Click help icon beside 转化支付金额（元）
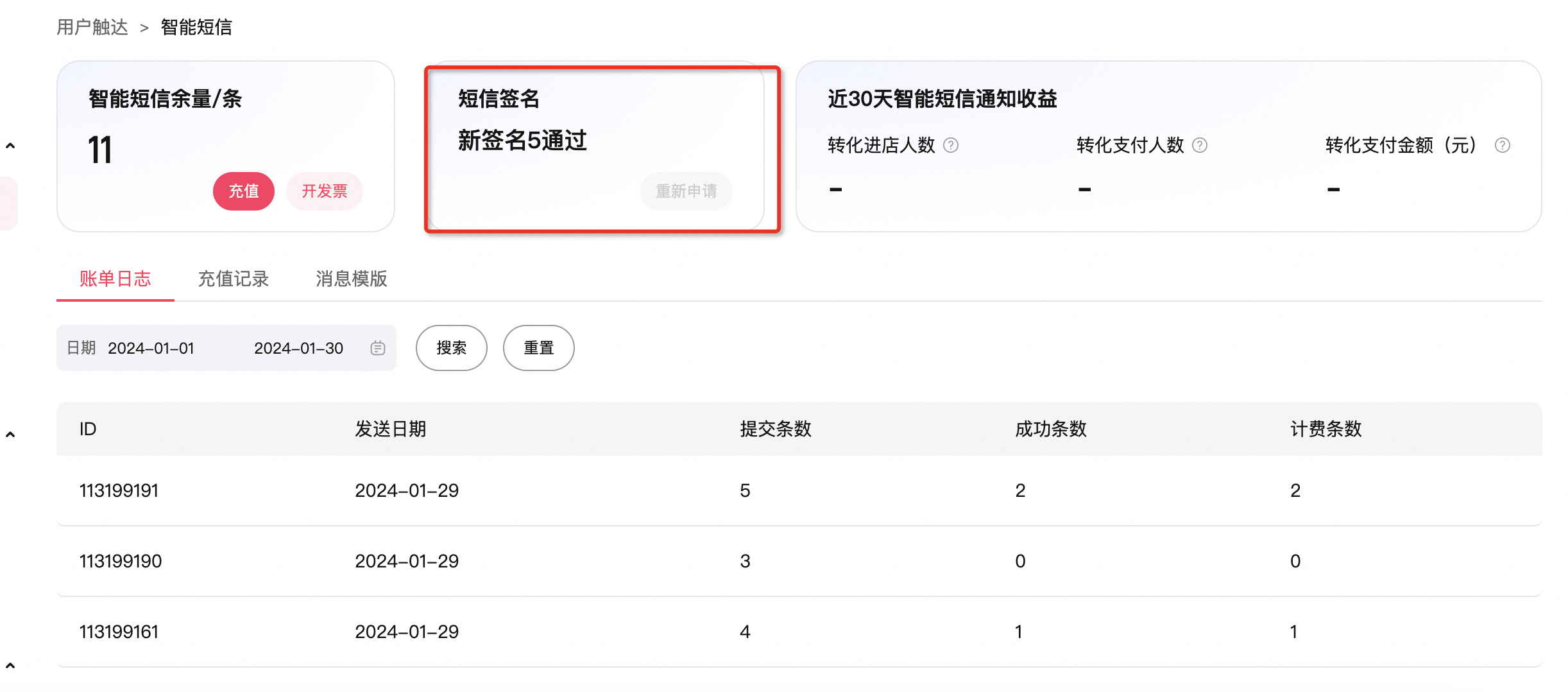This screenshot has width=1568, height=692. pyautogui.click(x=1503, y=146)
